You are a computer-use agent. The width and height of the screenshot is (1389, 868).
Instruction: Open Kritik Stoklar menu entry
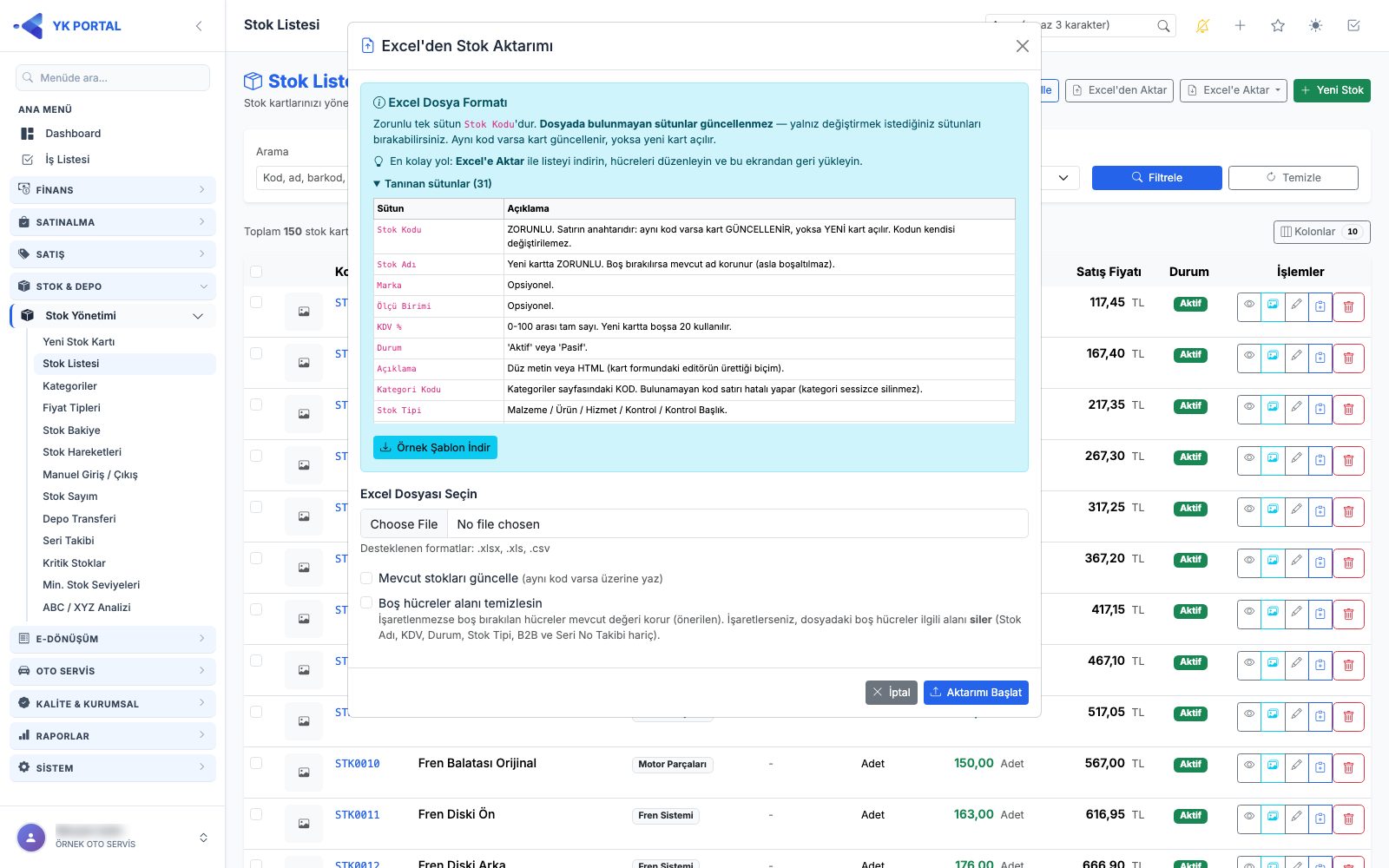pyautogui.click(x=75, y=563)
